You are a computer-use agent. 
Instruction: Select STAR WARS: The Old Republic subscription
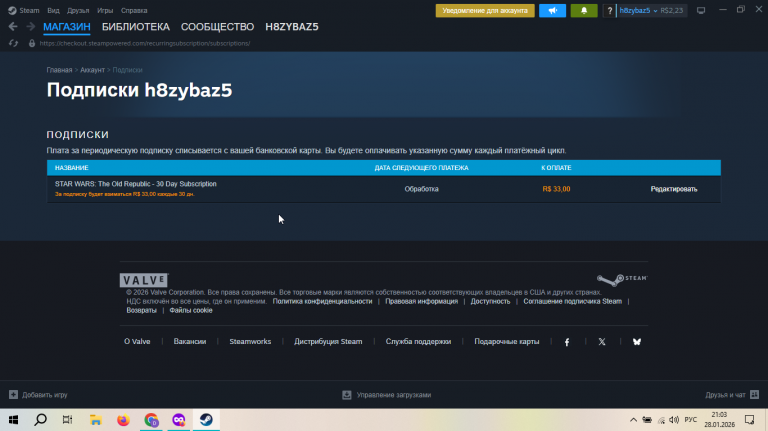[x=136, y=184]
